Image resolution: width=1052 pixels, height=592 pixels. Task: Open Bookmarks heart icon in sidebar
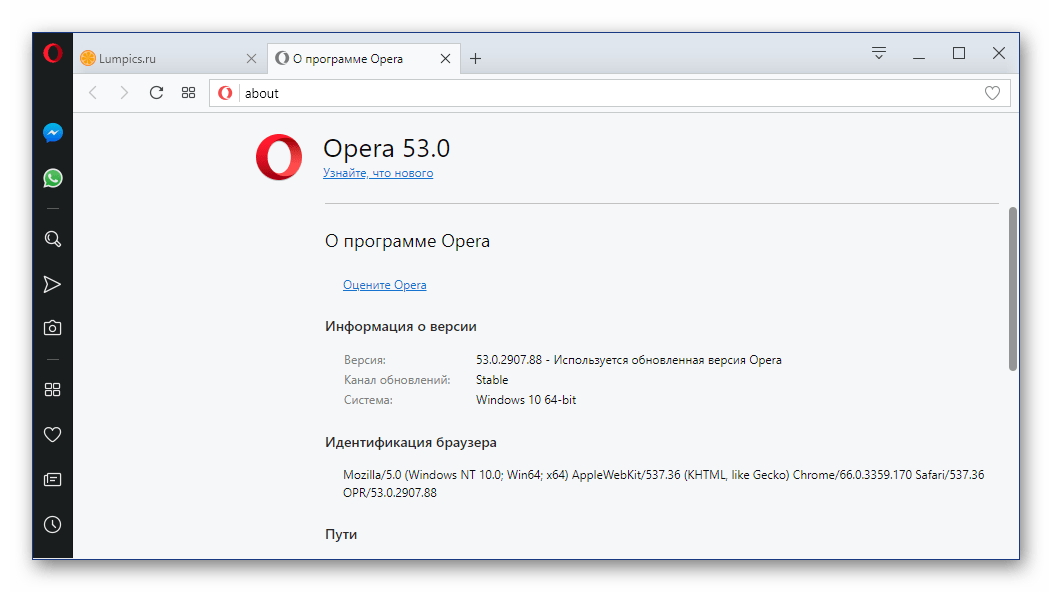coord(53,434)
